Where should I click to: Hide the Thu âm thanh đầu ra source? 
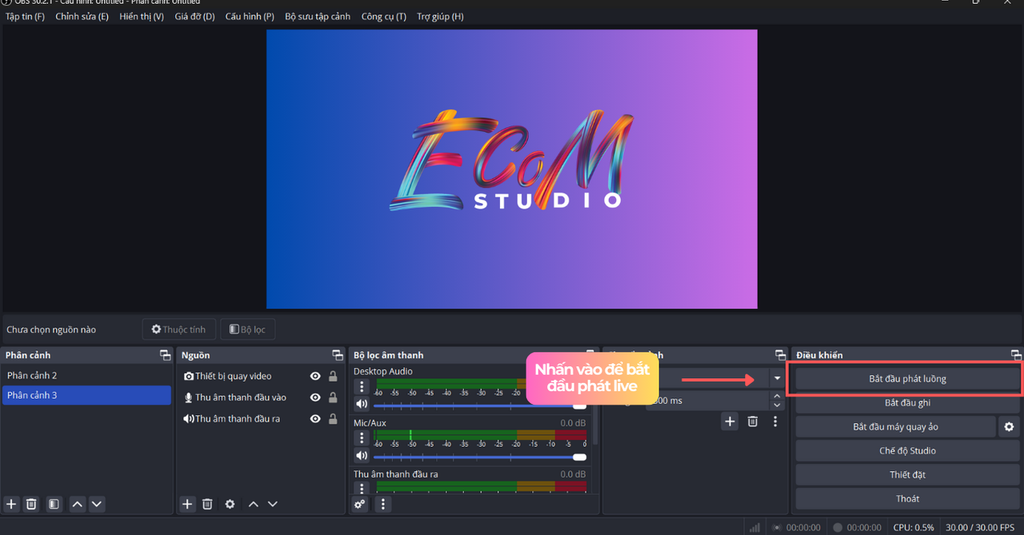[315, 419]
